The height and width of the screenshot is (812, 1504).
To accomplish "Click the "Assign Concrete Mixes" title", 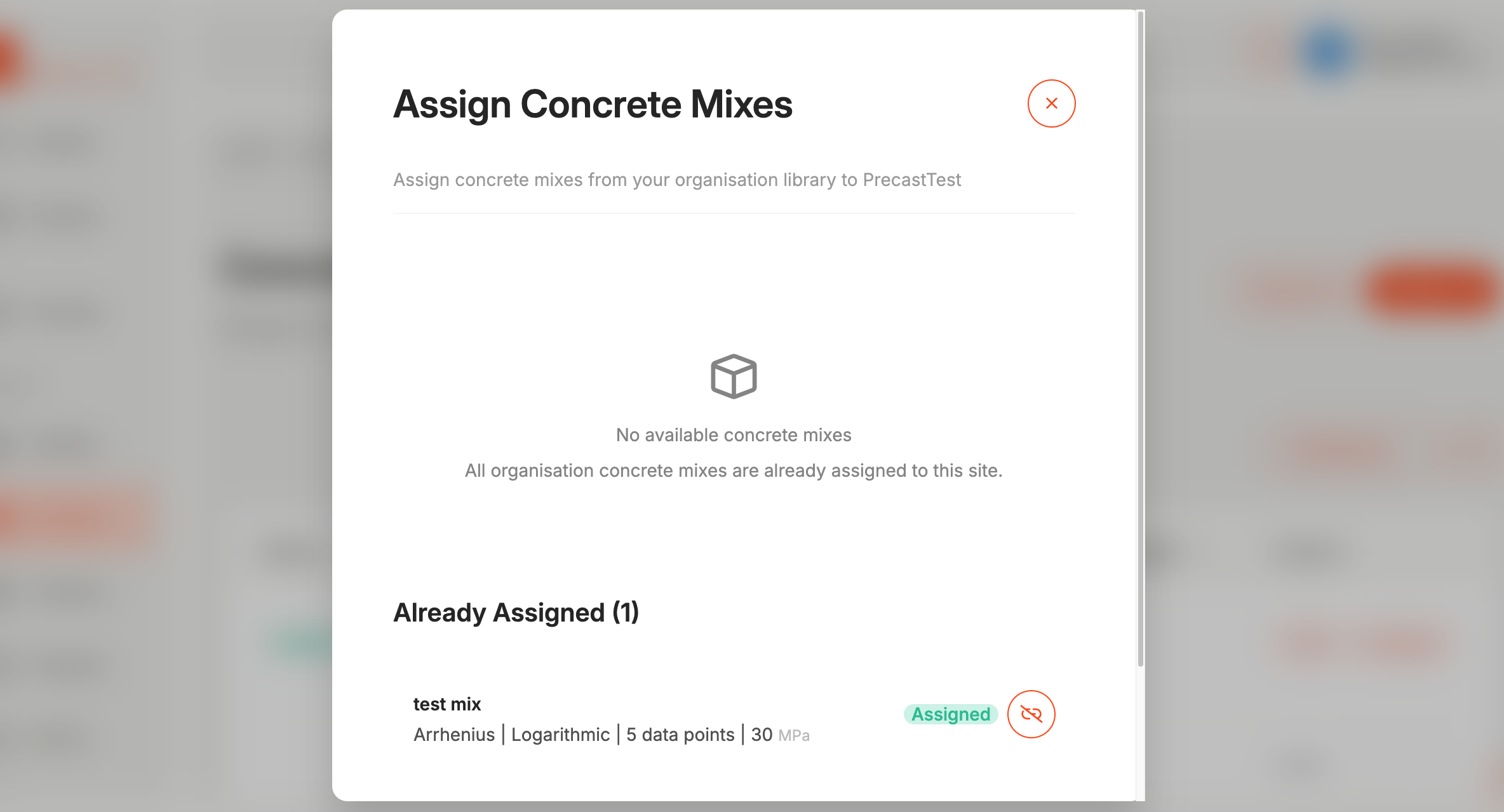I will coord(593,104).
